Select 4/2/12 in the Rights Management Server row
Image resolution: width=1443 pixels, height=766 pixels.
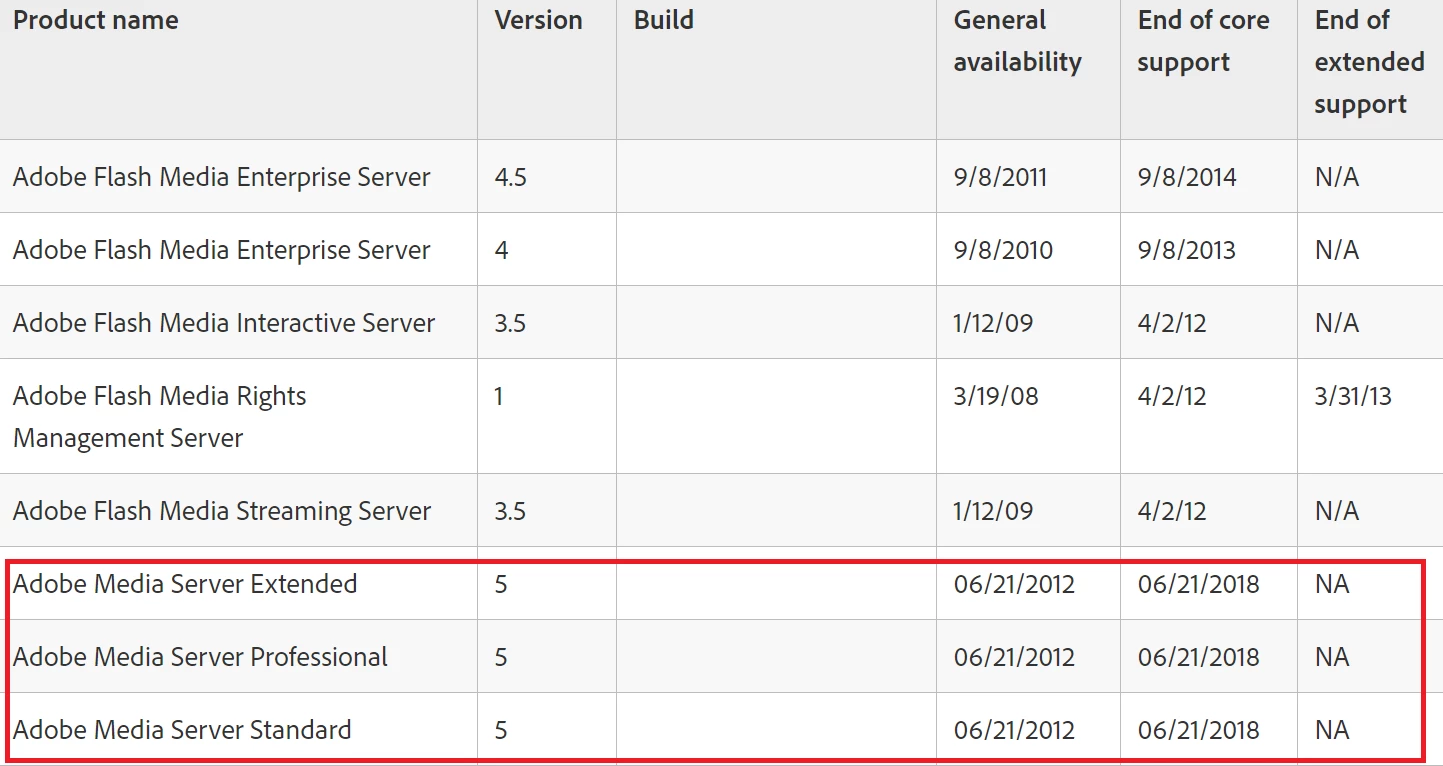[x=1172, y=396]
